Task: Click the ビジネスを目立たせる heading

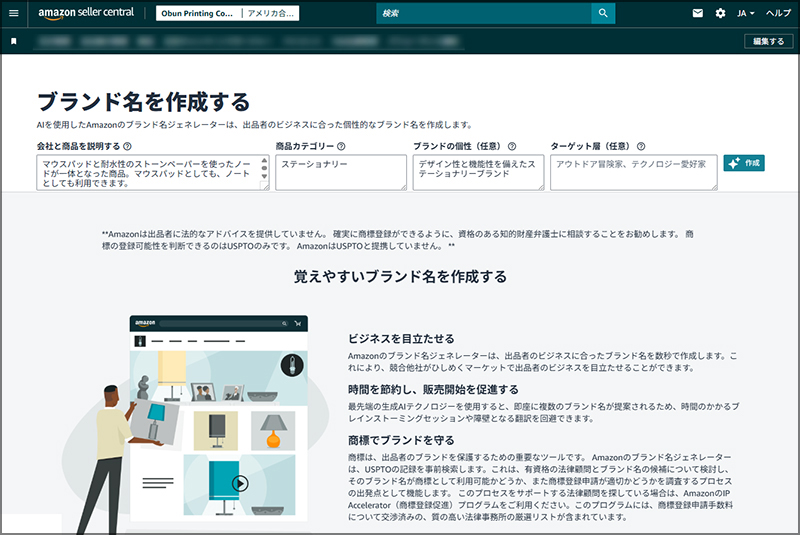Action: pos(401,339)
